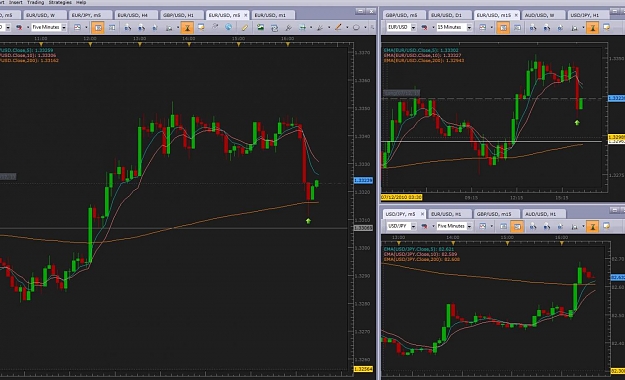Click the yellow 1.32564 price label on left chart axis
This screenshot has height=380, width=625.
[363, 369]
